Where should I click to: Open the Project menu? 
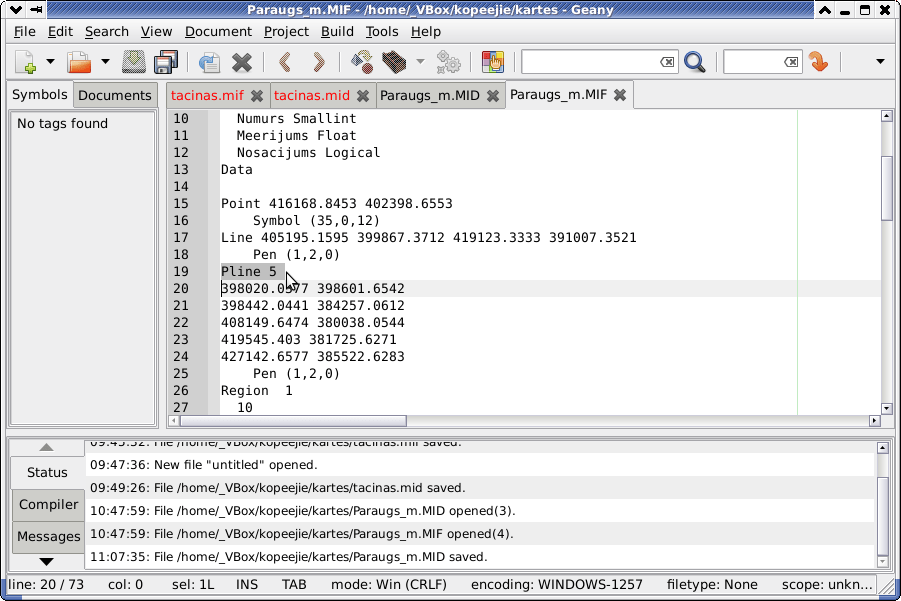286,32
